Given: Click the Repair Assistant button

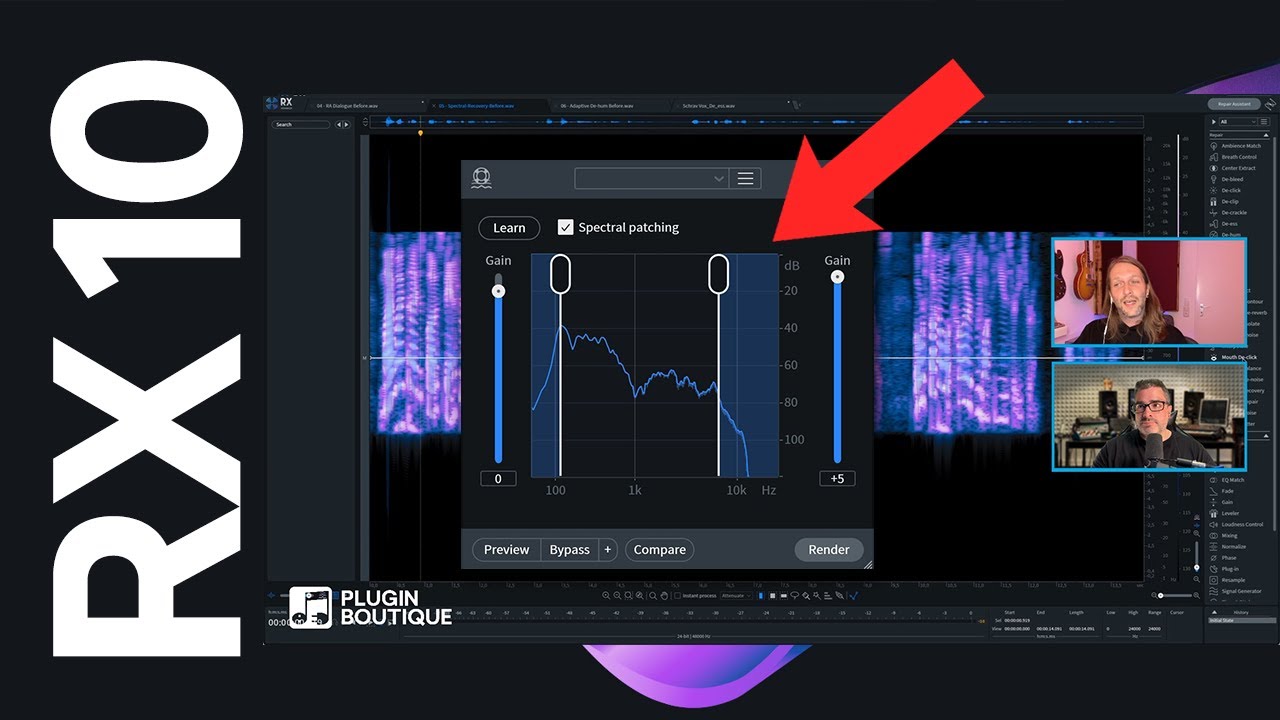Looking at the screenshot, I should click(1234, 104).
